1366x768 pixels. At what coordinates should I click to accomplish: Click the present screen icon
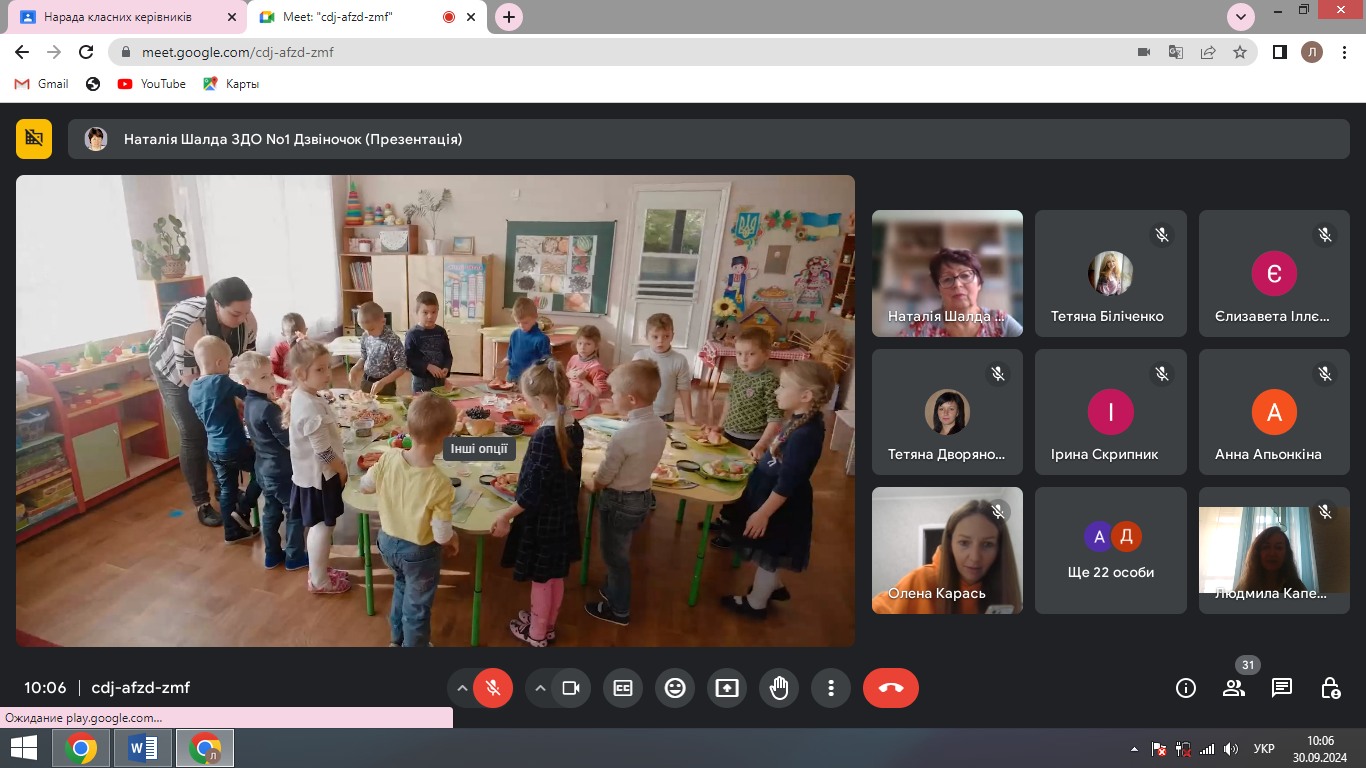point(727,688)
